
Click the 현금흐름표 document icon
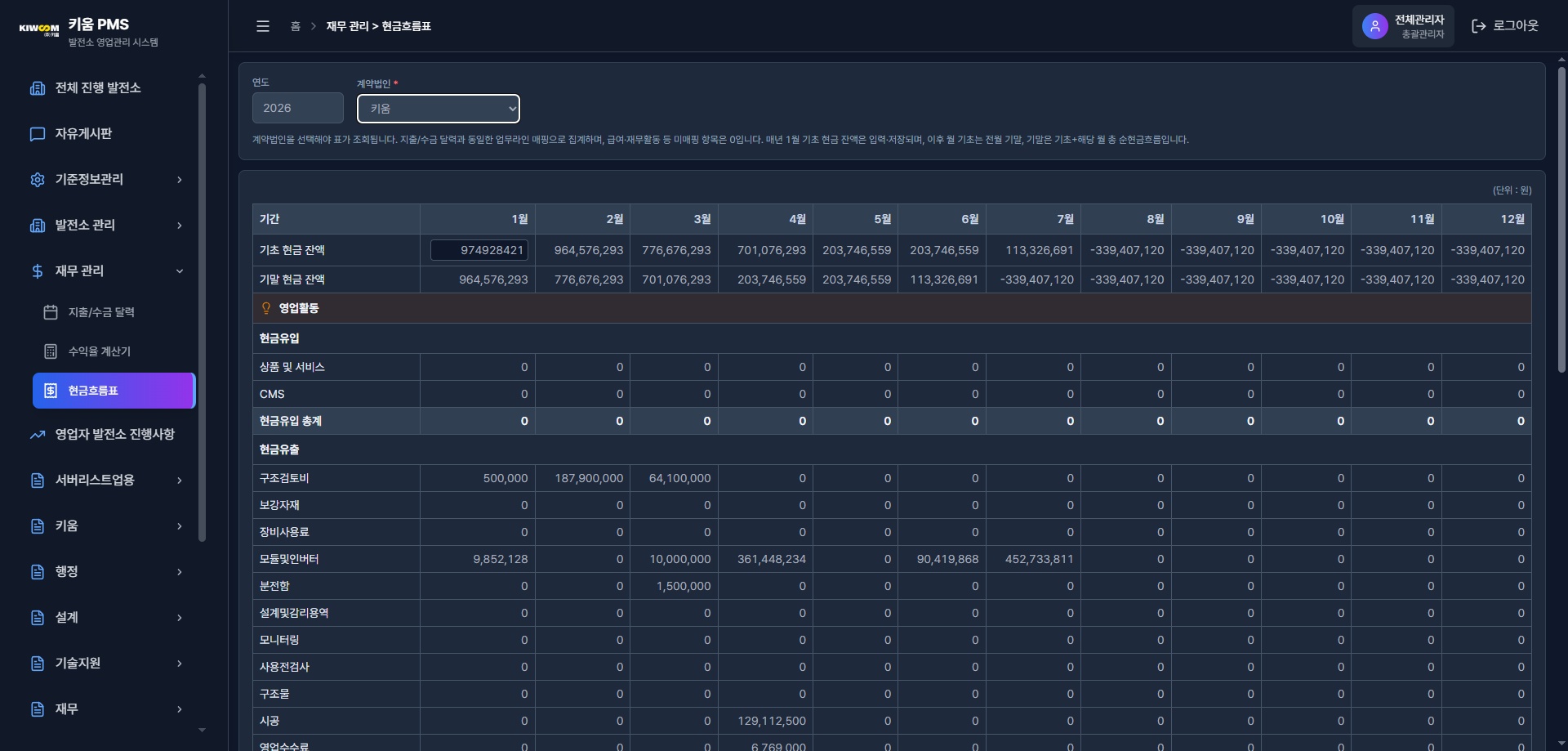pyautogui.click(x=51, y=391)
